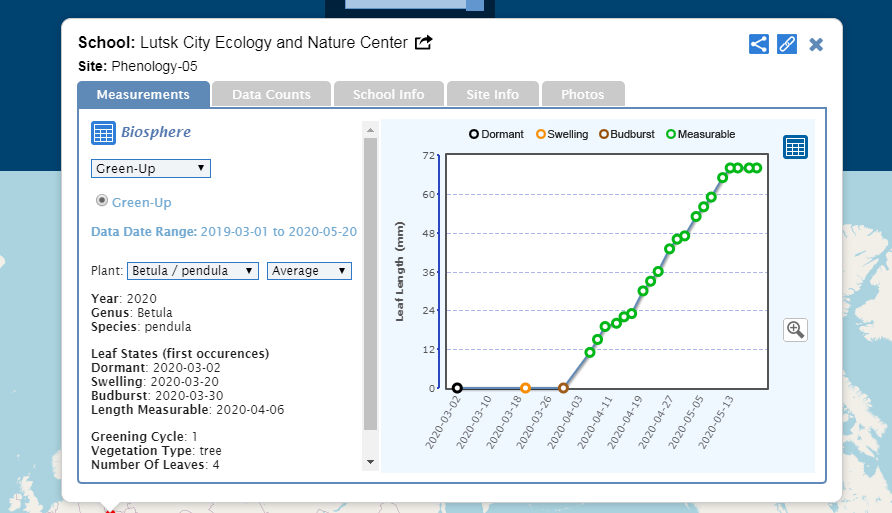Copy permalink using the chain link icon
The image size is (892, 513).
(787, 44)
